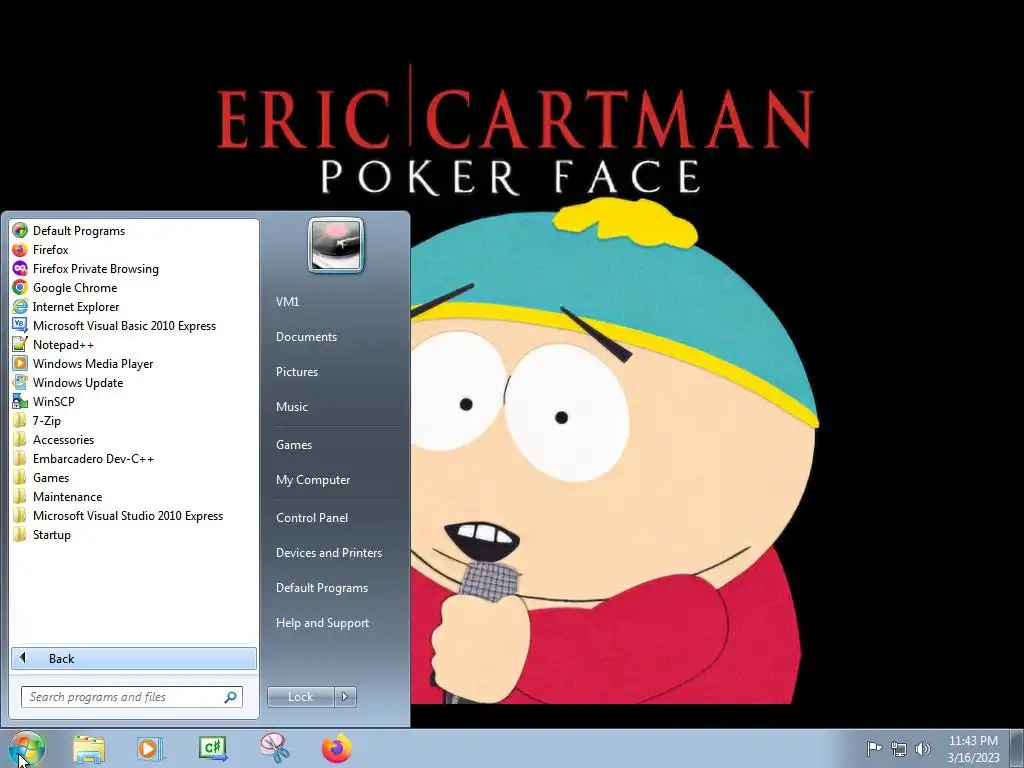
Task: Launch Google Chrome
Action: [134, 287]
